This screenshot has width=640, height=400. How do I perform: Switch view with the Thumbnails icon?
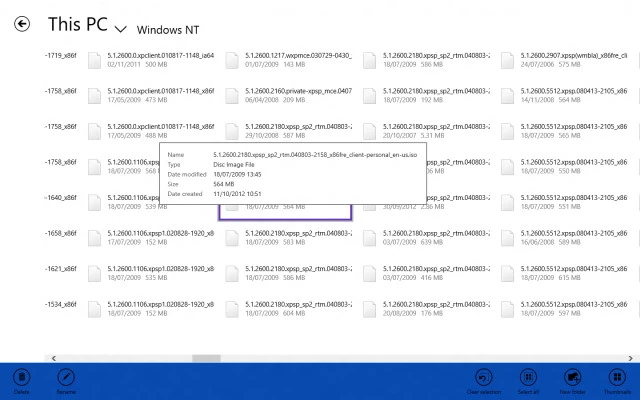pos(616,378)
